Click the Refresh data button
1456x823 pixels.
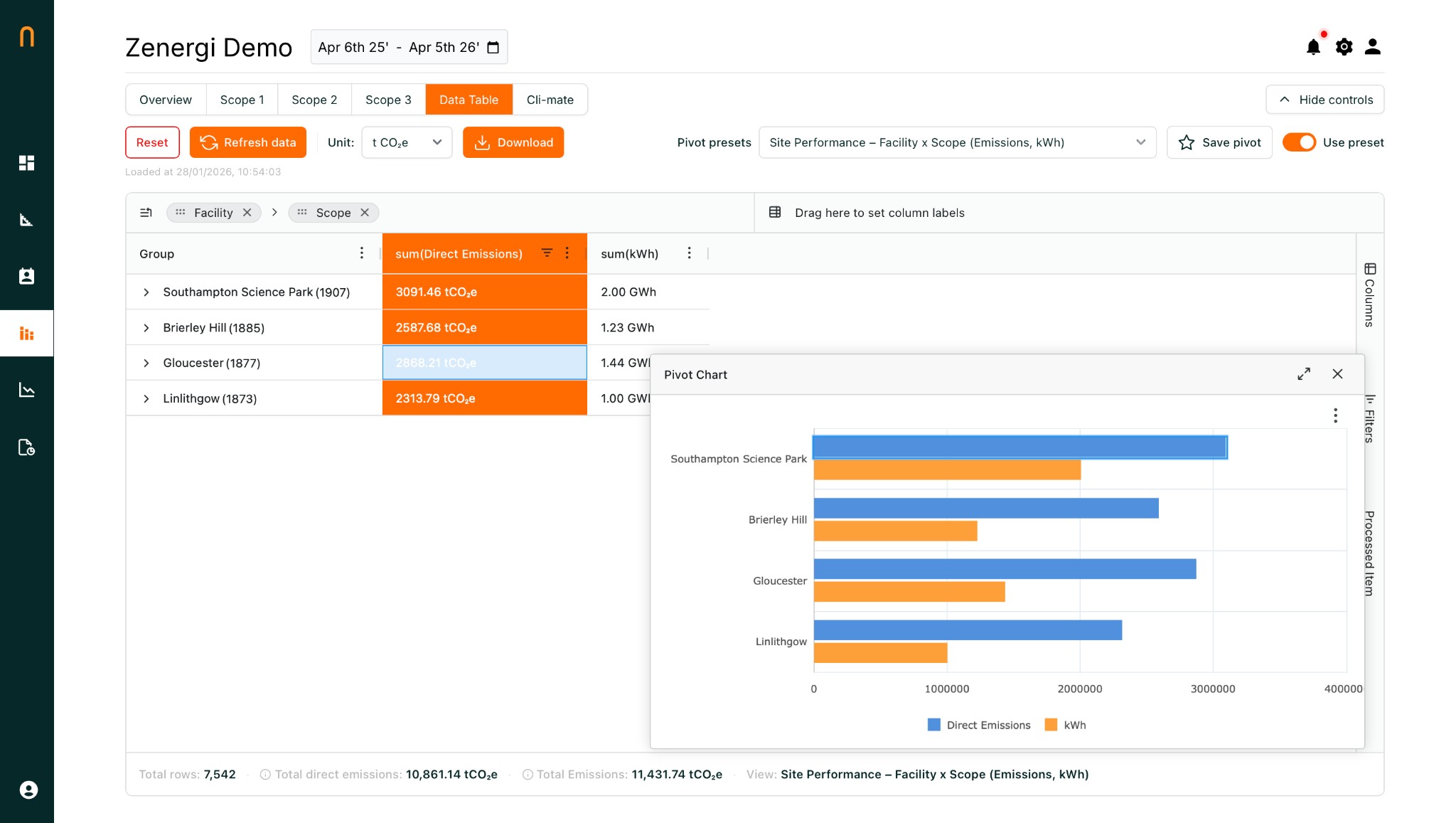click(247, 142)
